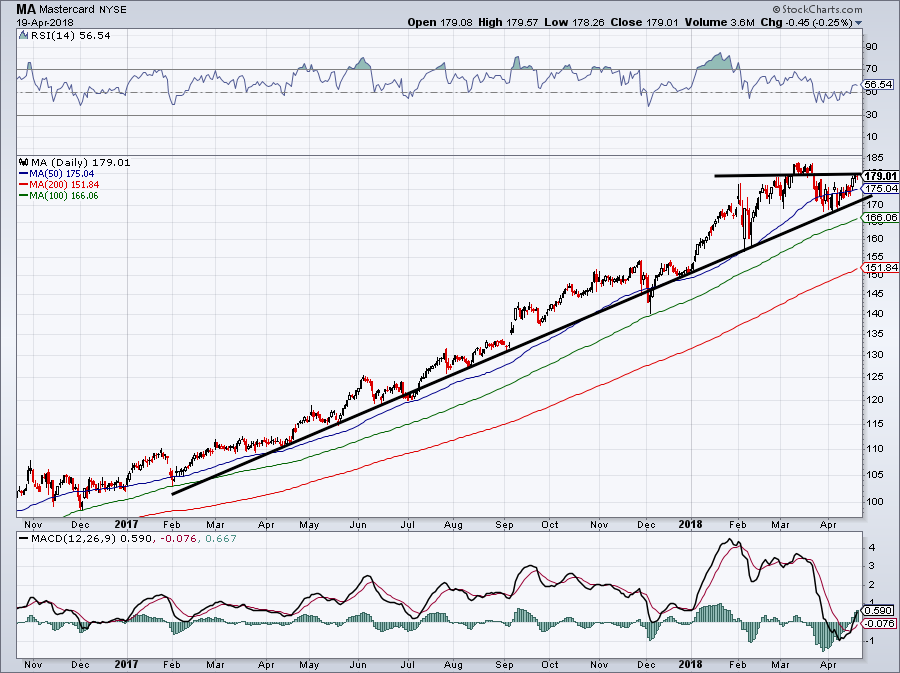This screenshot has width=900, height=673.
Task: Click the MA ticker symbol in header
Action: [26, 9]
